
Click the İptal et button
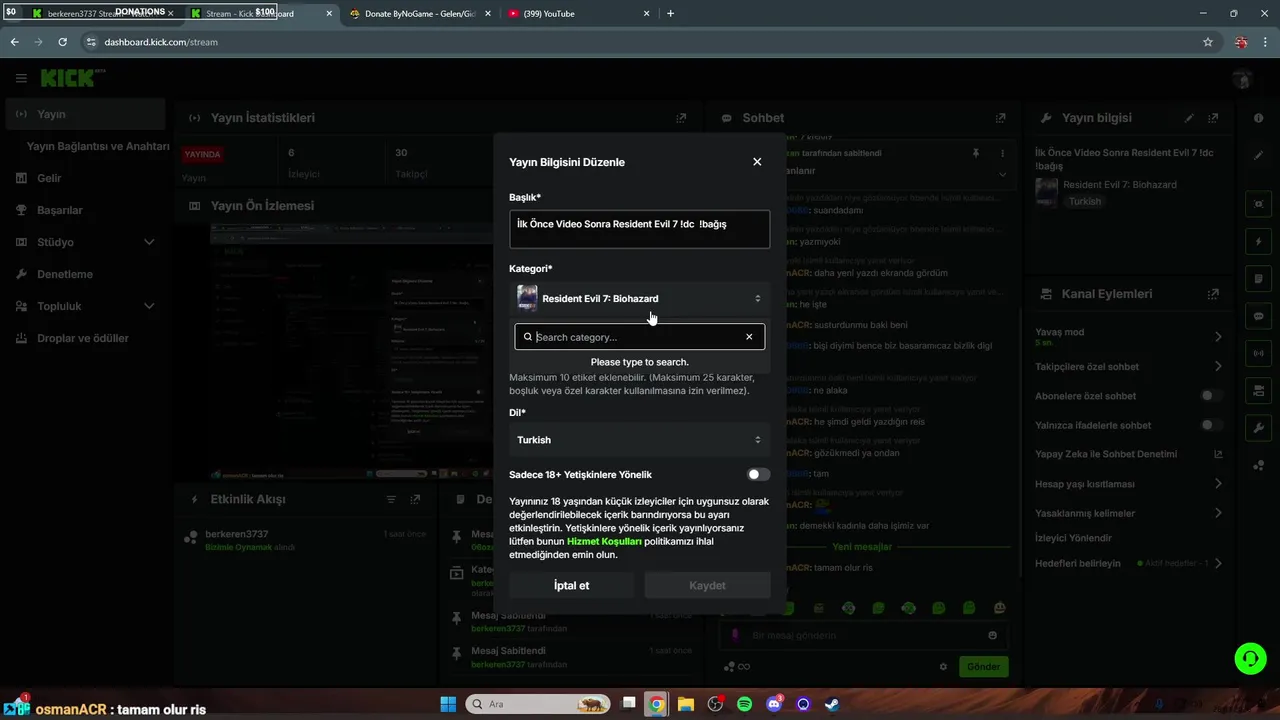pyautogui.click(x=571, y=585)
